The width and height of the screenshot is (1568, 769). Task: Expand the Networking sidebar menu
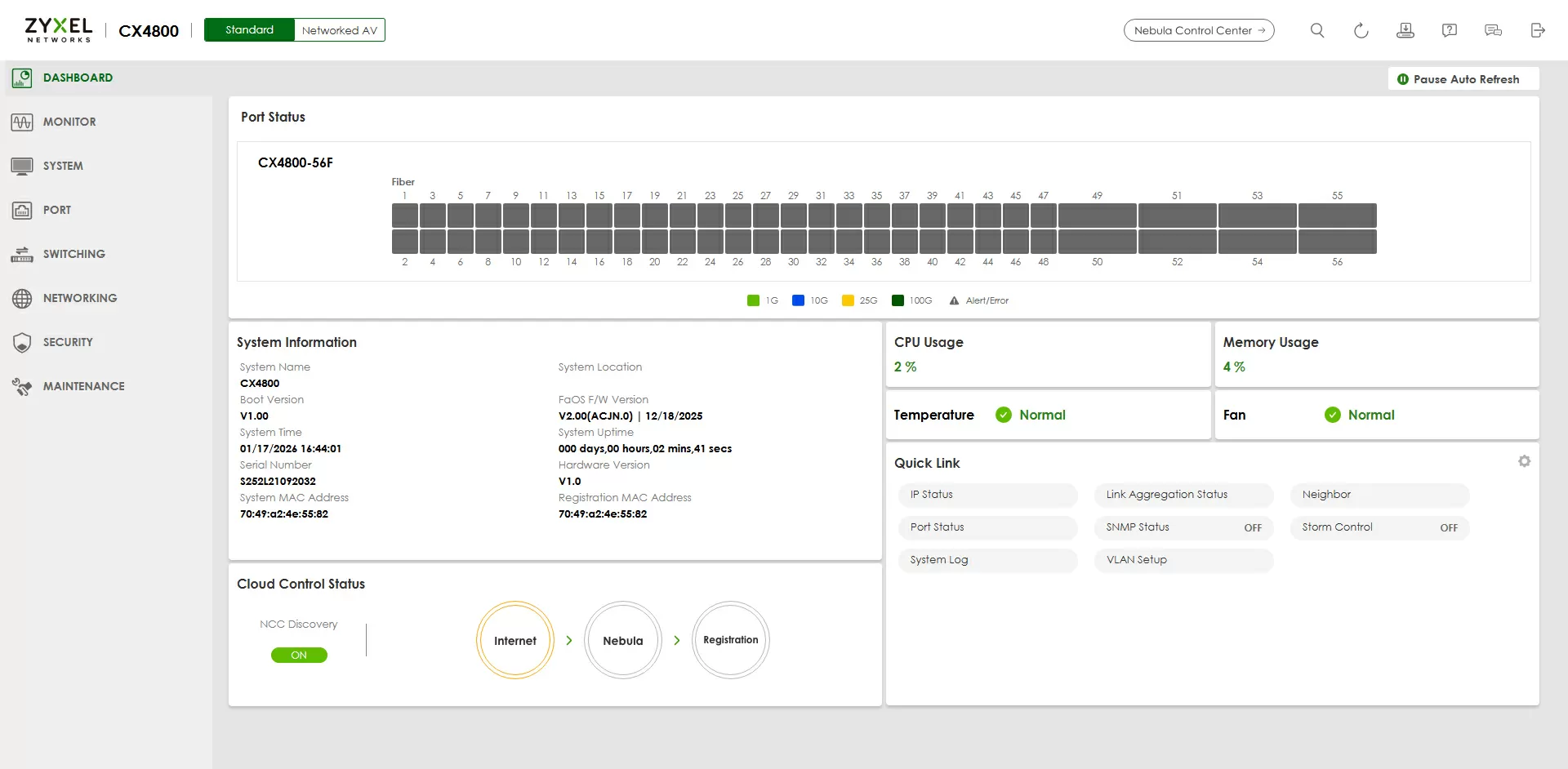click(x=79, y=298)
